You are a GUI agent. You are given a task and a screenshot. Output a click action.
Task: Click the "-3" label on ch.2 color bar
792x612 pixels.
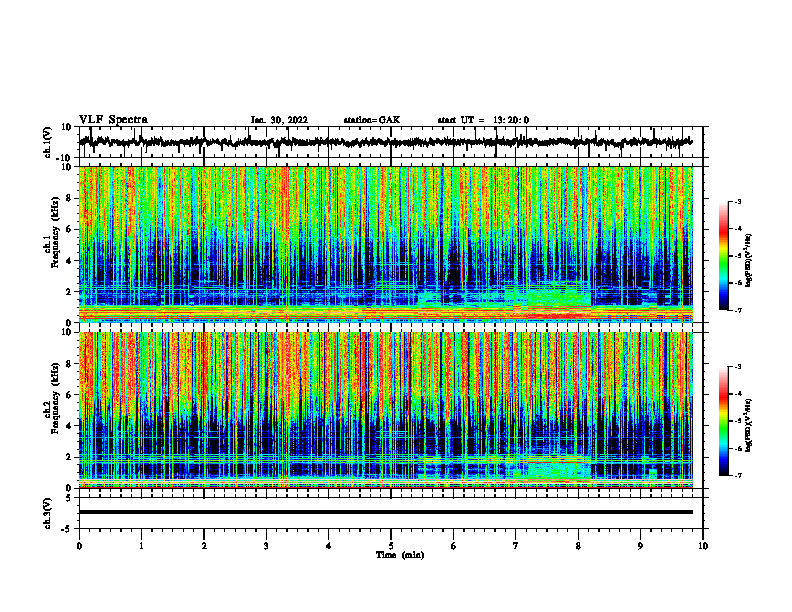(x=737, y=367)
